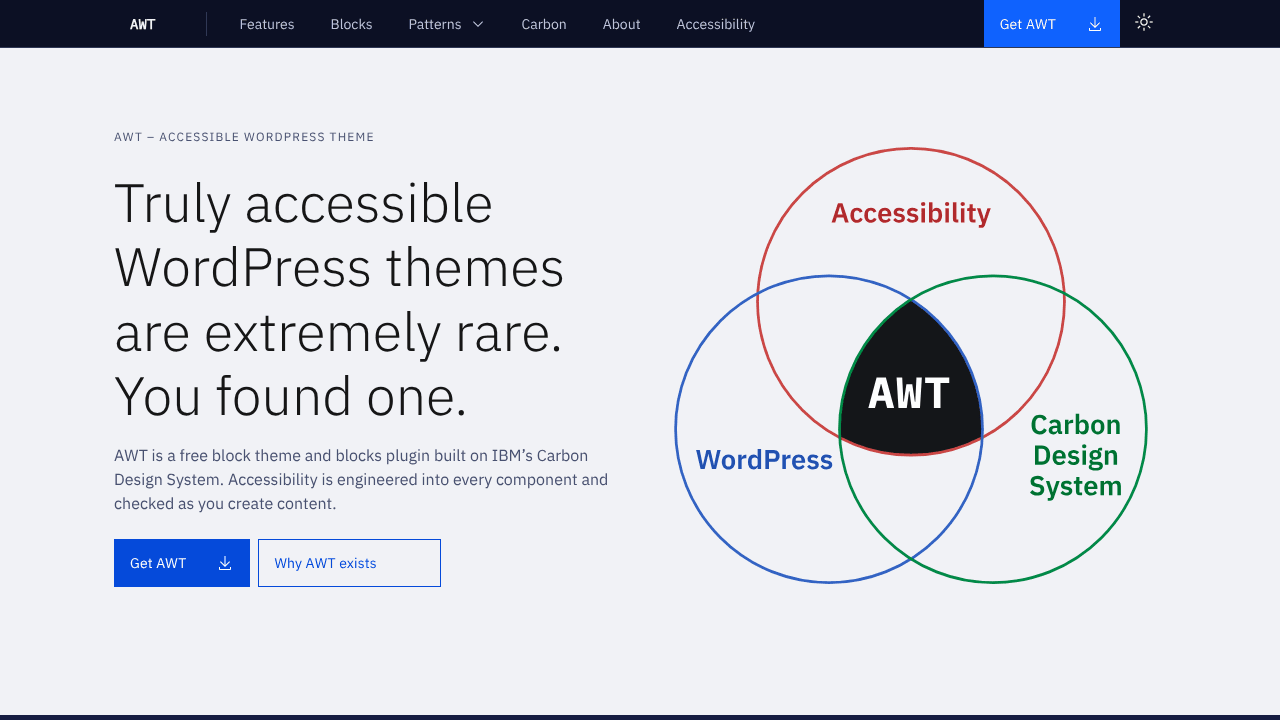Screen dimensions: 1280x720
Task: Navigate to the About page
Action: (621, 24)
